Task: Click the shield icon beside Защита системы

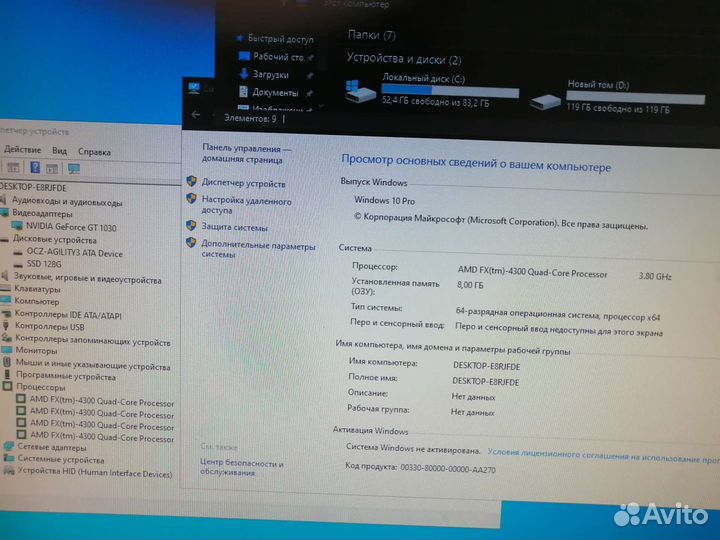Action: (191, 225)
